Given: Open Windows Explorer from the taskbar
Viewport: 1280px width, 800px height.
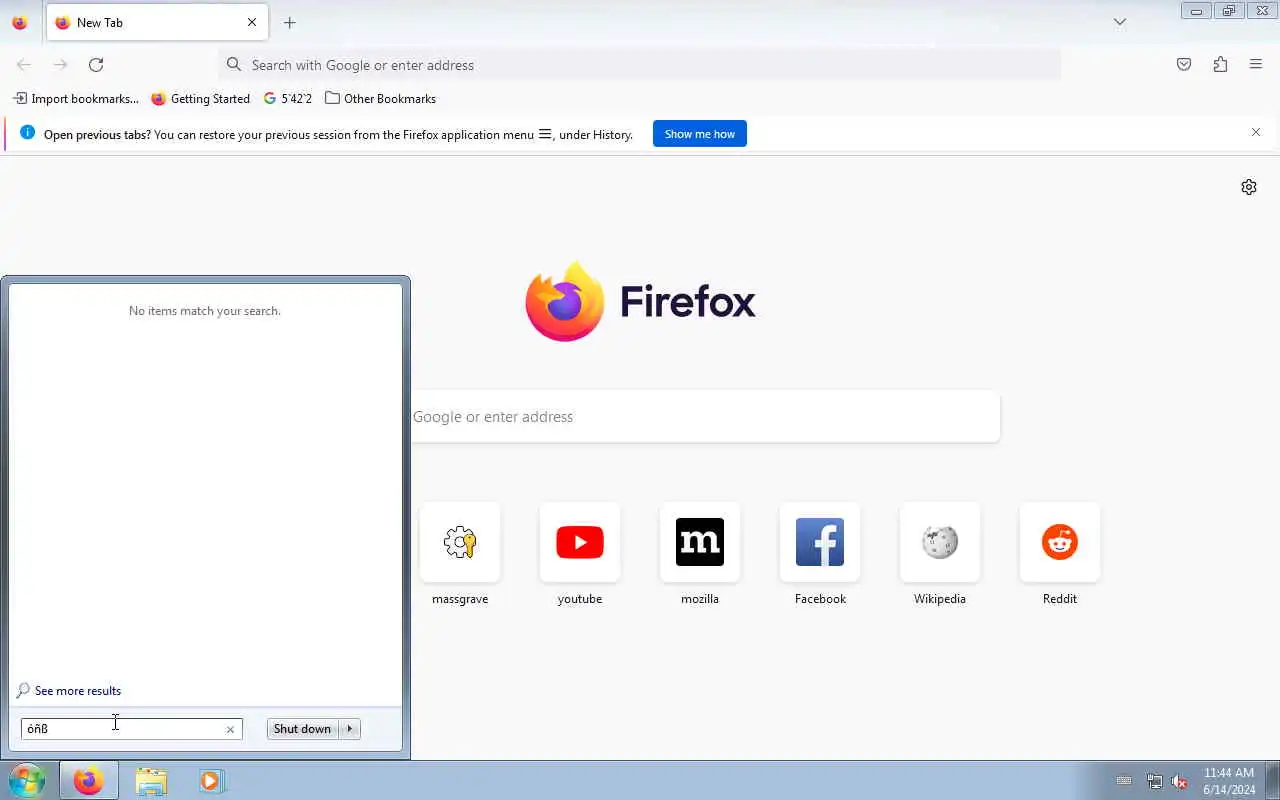Looking at the screenshot, I should coord(151,781).
